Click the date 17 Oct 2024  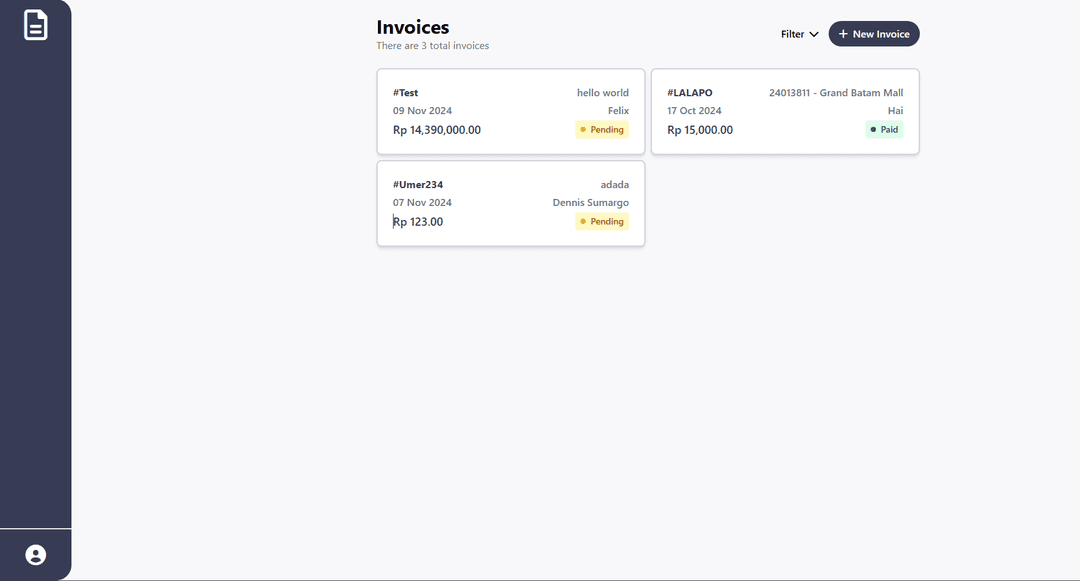pyautogui.click(x=694, y=111)
